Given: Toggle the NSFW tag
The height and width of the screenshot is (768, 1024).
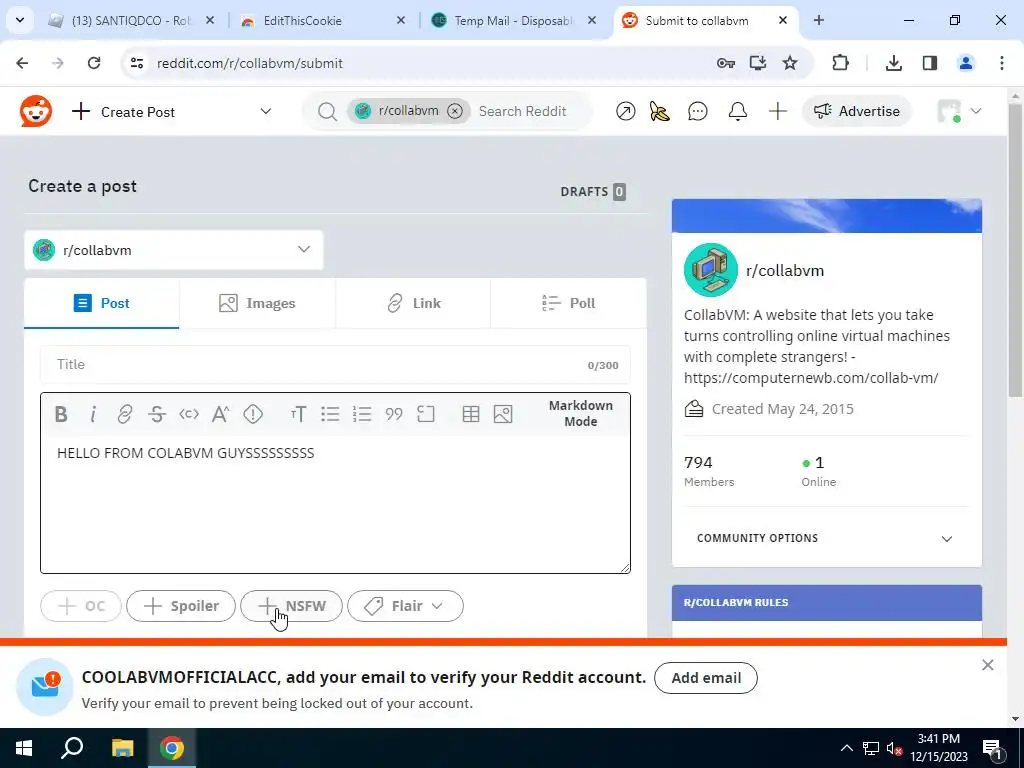Looking at the screenshot, I should coord(291,606).
